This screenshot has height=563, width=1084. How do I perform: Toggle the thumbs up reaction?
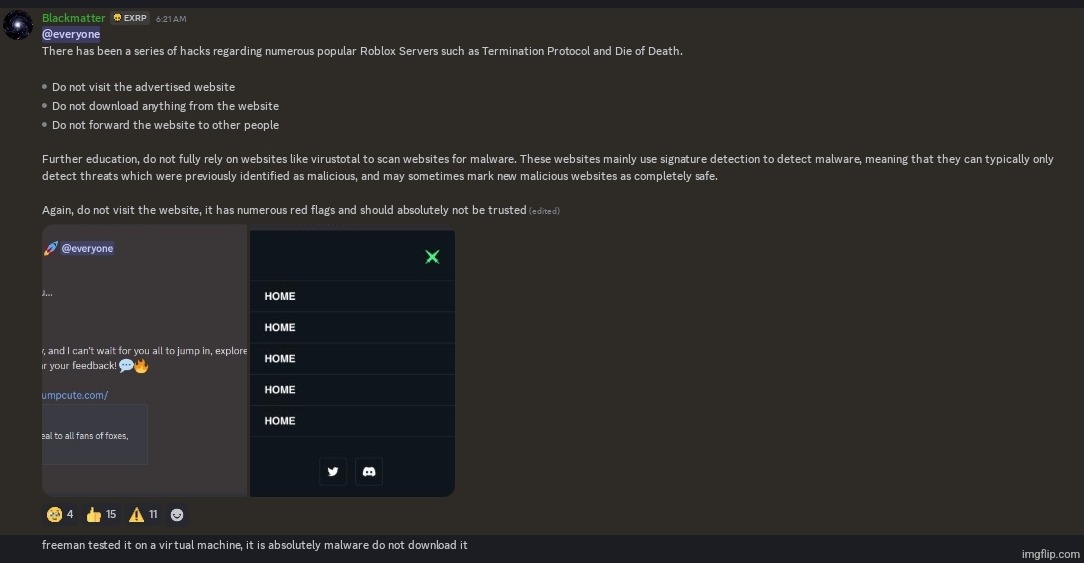tap(101, 514)
